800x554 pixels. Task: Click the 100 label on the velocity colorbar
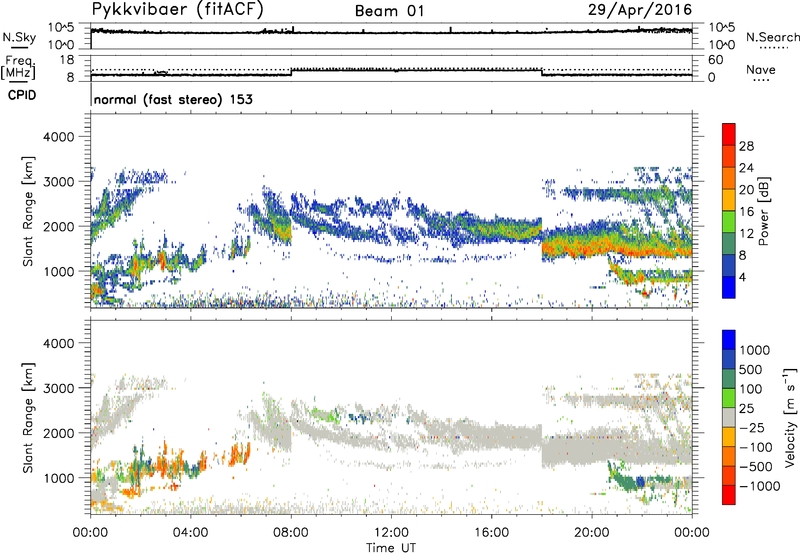tap(753, 389)
